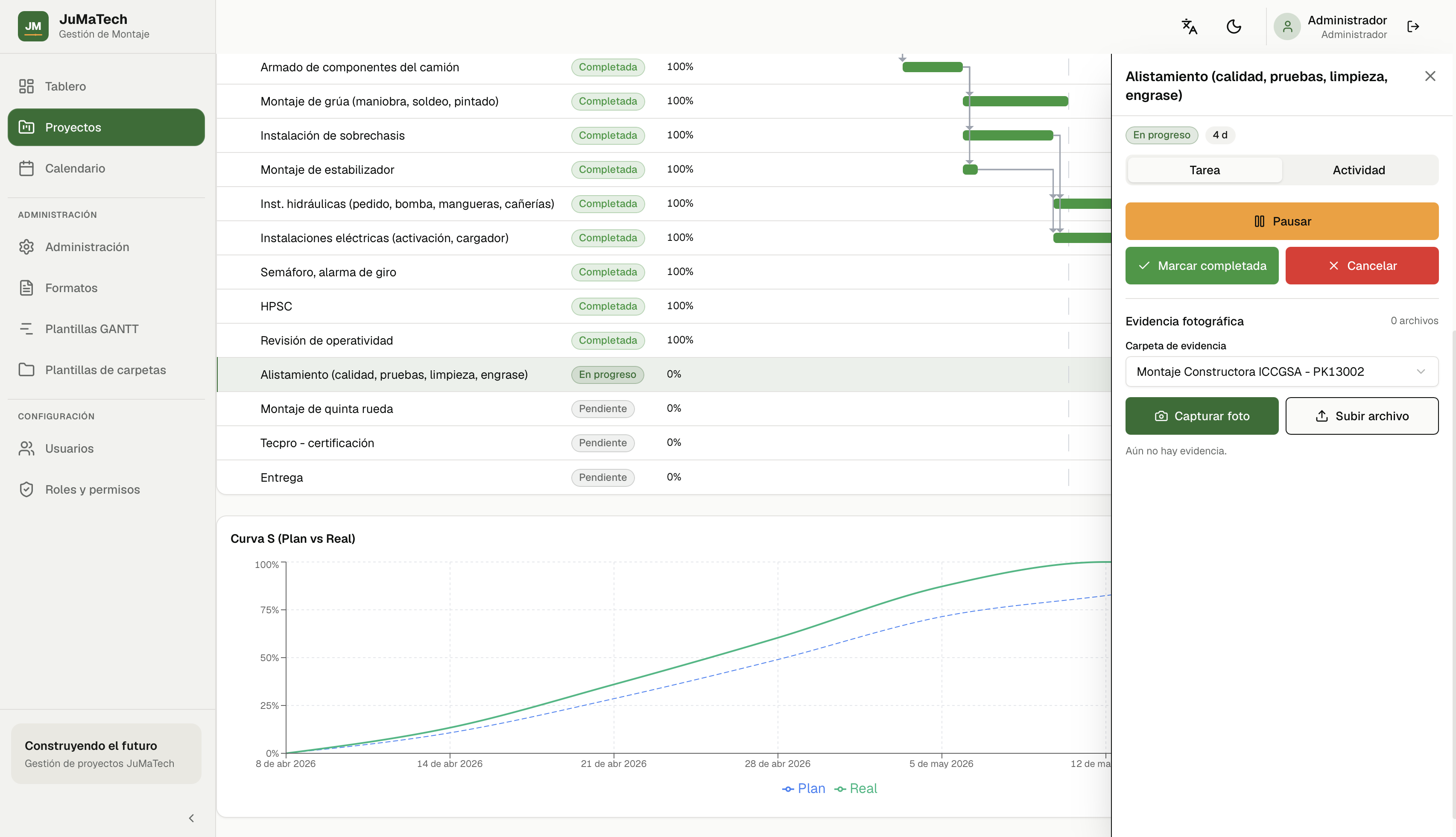Select Montaje de estabilizador task
Screen dimensions: 1456x837
pos(664,170)
